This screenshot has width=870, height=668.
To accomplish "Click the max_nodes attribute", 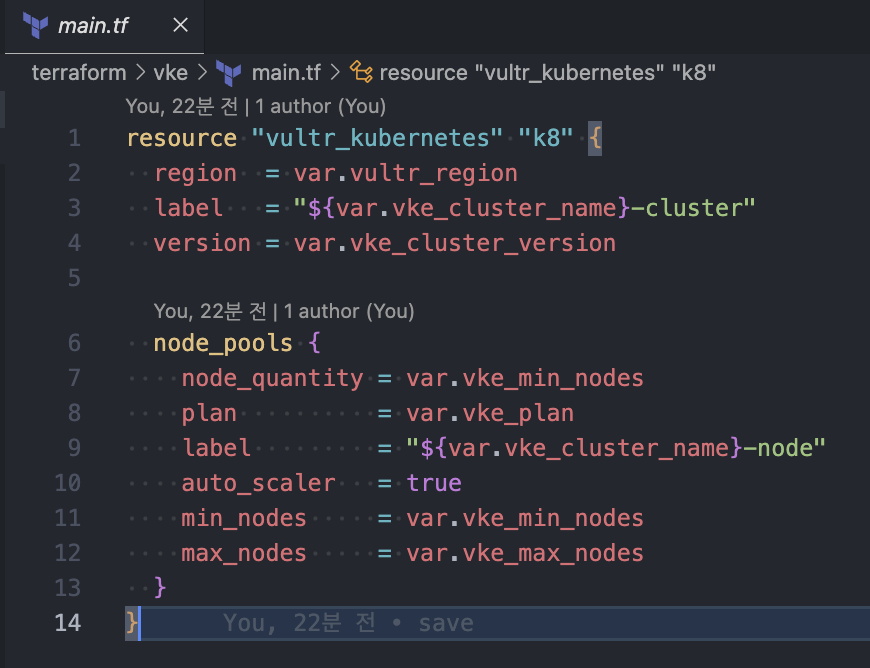I will 244,553.
